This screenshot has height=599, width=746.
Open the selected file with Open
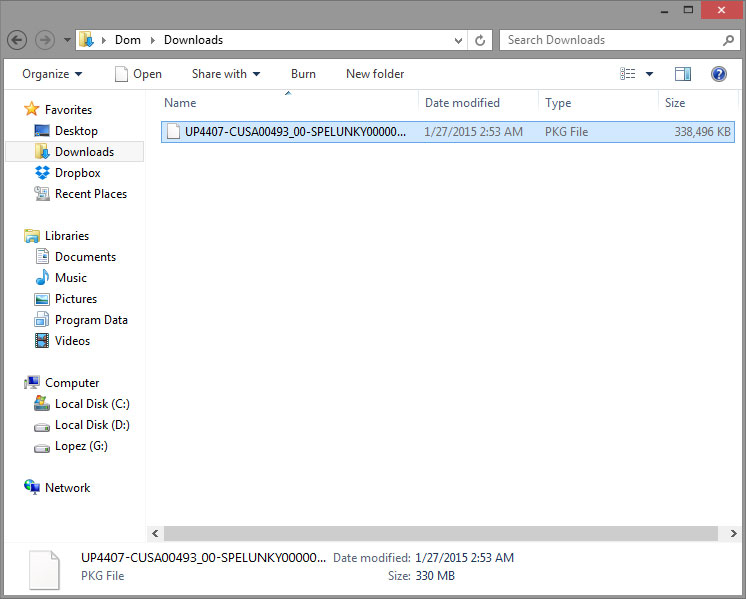tap(138, 74)
